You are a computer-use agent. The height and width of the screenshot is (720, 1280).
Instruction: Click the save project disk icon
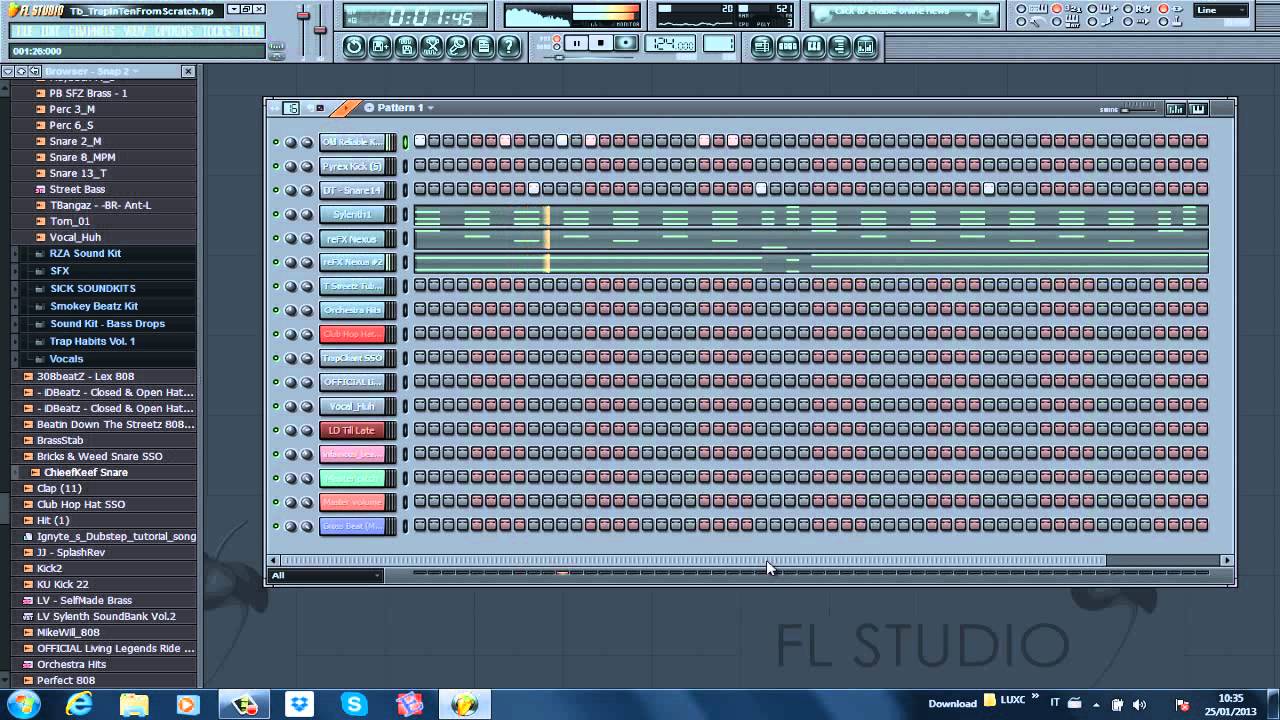point(406,46)
